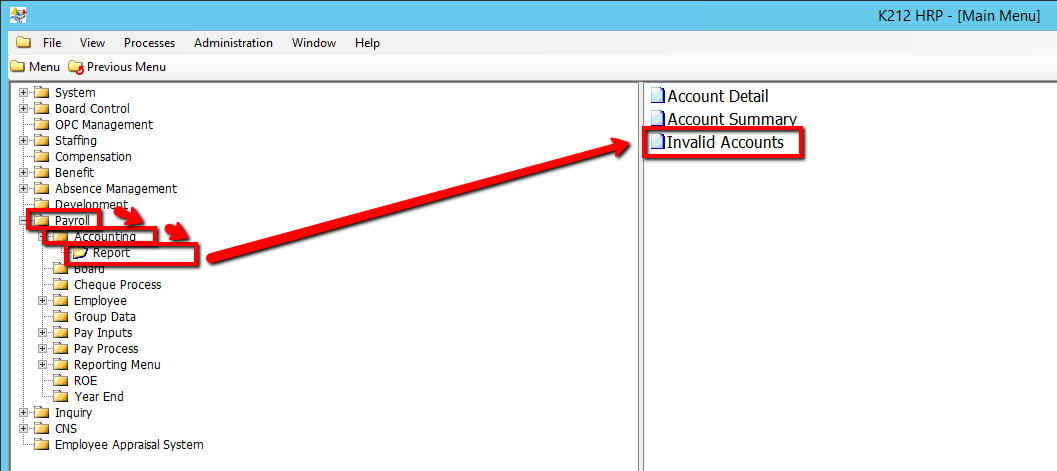The image size is (1057, 471).
Task: Click the Previous Menu toolbar icon
Action: tap(76, 67)
